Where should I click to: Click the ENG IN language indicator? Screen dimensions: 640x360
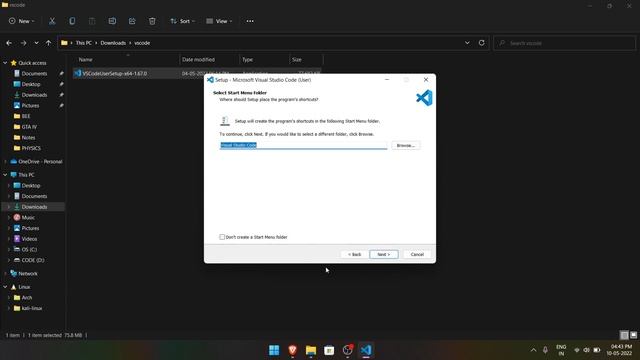(x=561, y=350)
